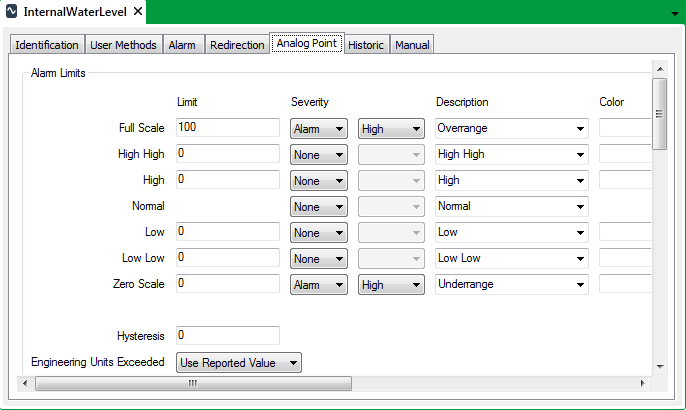This screenshot has height=410, width=686.
Task: Click the horizontal scrollbar right arrow
Action: pos(643,383)
